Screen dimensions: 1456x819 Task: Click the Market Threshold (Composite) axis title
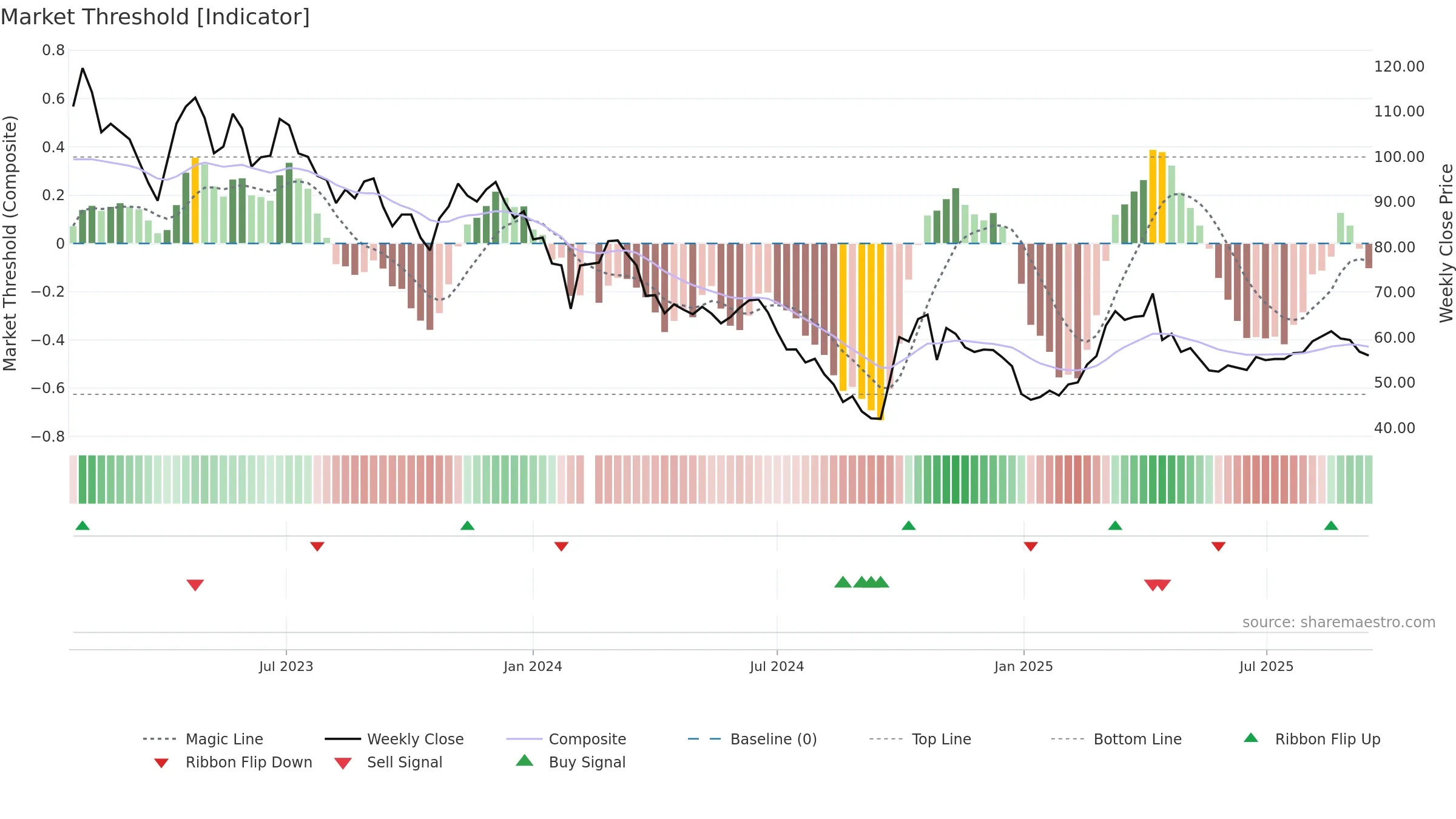(x=10, y=243)
